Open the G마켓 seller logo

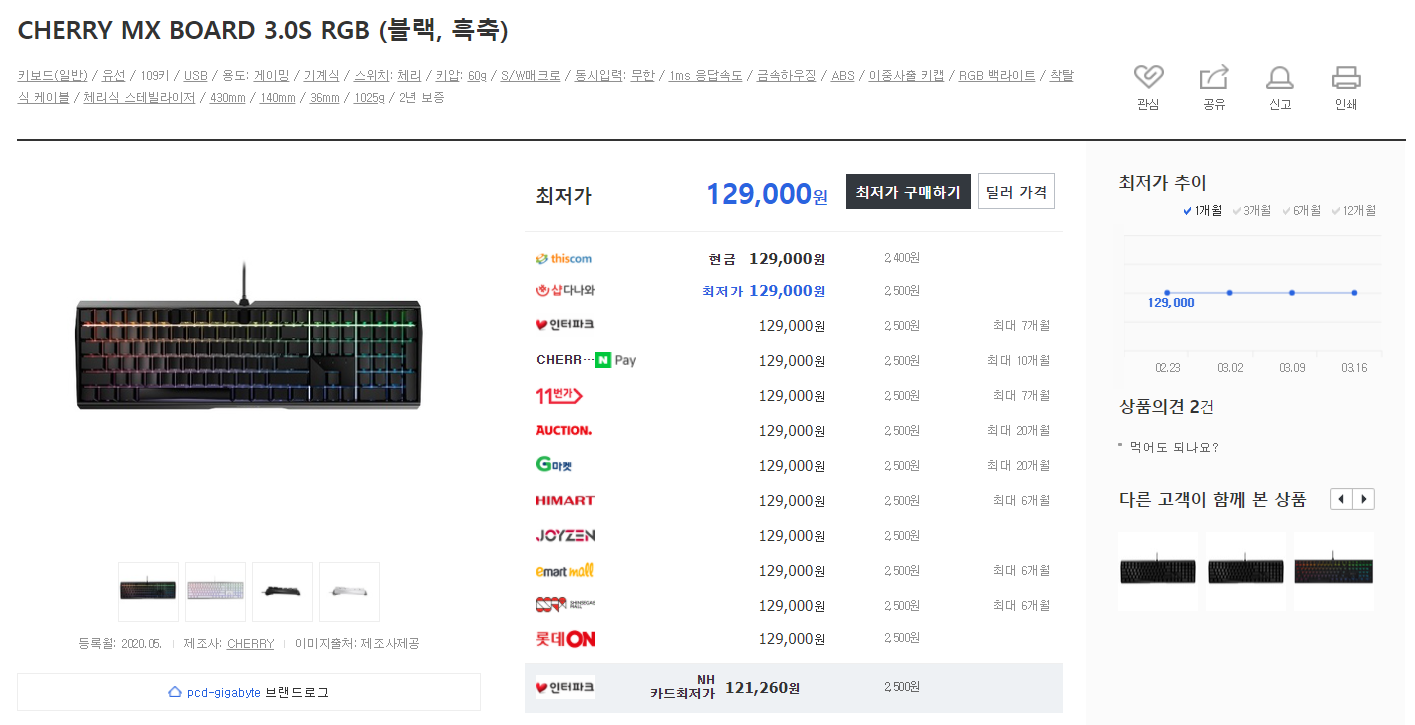pos(554,465)
